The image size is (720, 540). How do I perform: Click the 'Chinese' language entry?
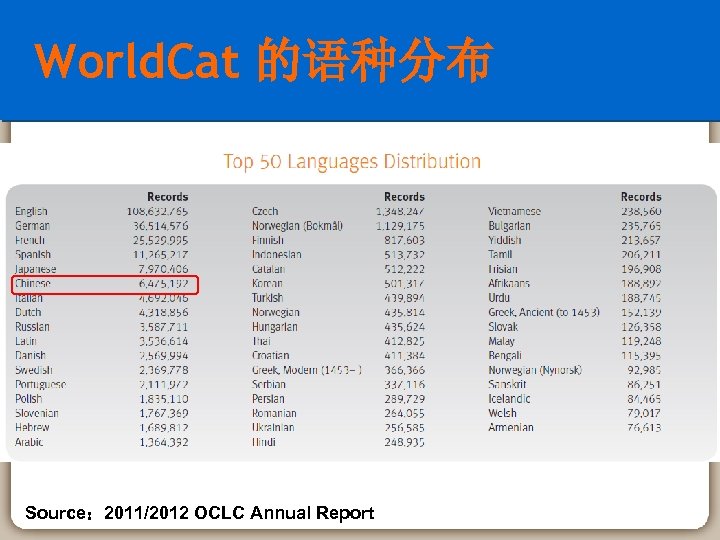pyautogui.click(x=33, y=283)
